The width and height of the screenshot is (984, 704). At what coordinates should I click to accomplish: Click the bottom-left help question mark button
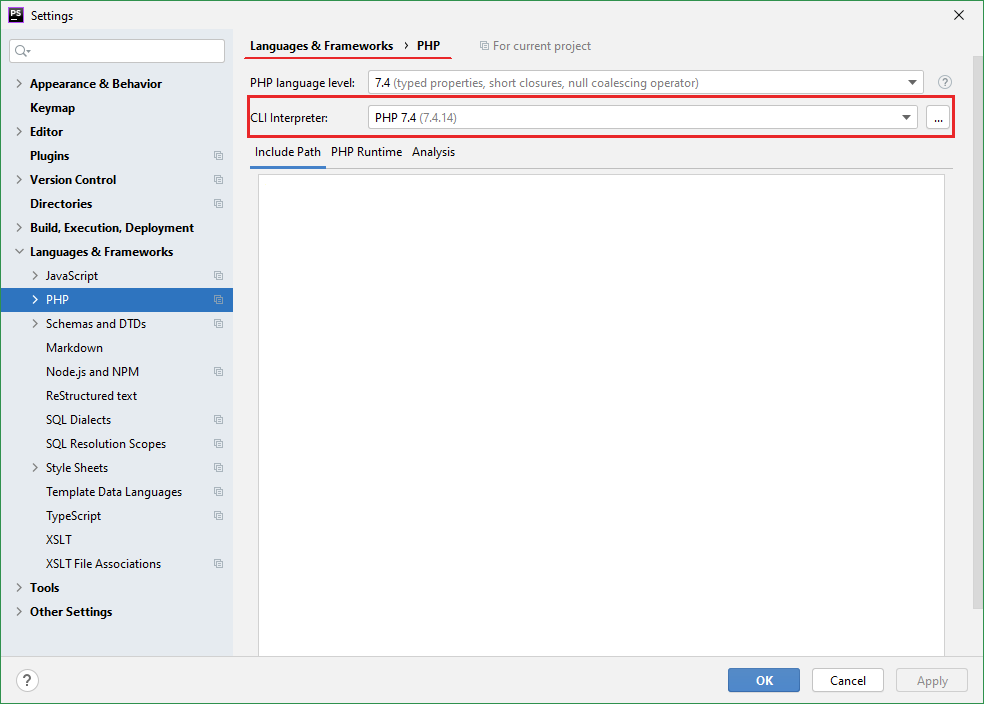(27, 680)
